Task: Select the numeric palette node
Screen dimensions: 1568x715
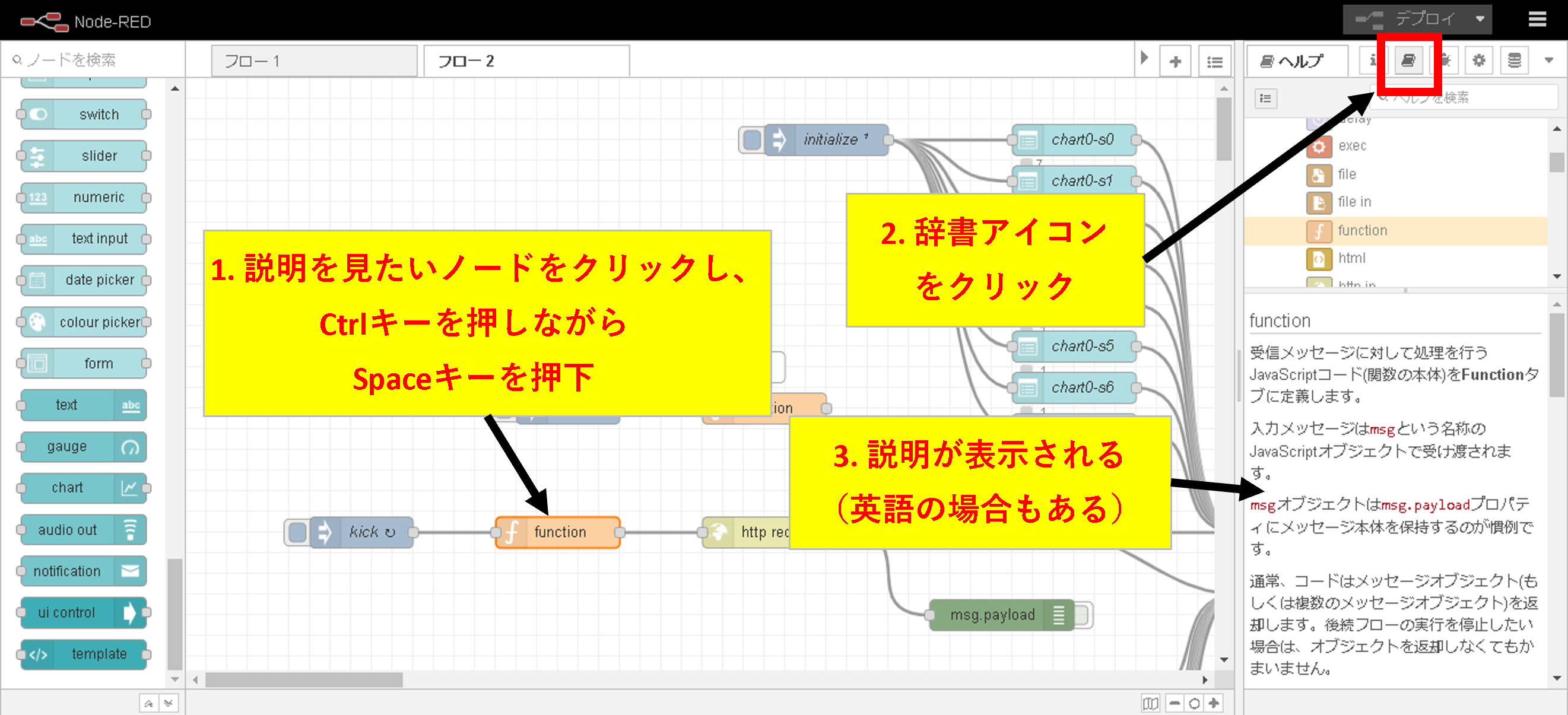Action: point(84,197)
